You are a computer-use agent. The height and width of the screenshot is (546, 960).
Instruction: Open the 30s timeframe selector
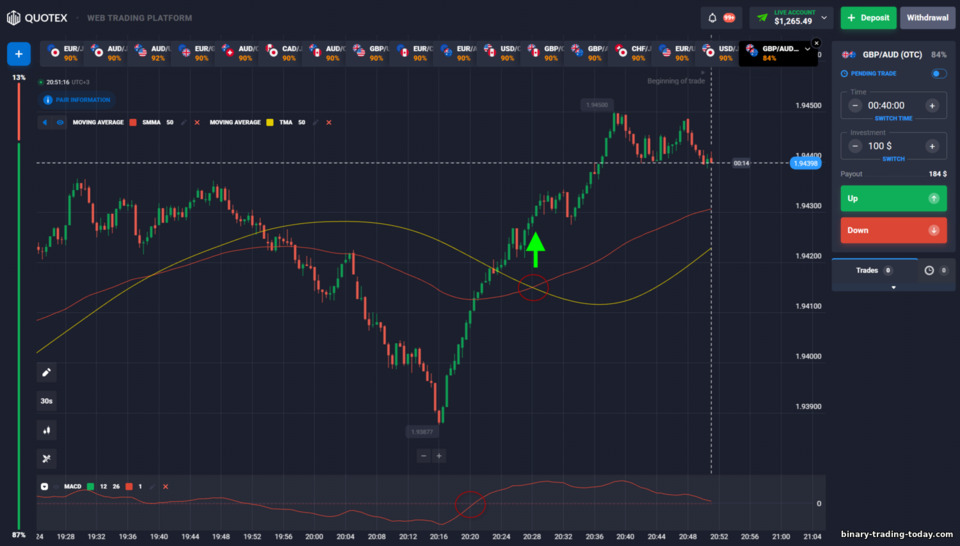pos(47,401)
